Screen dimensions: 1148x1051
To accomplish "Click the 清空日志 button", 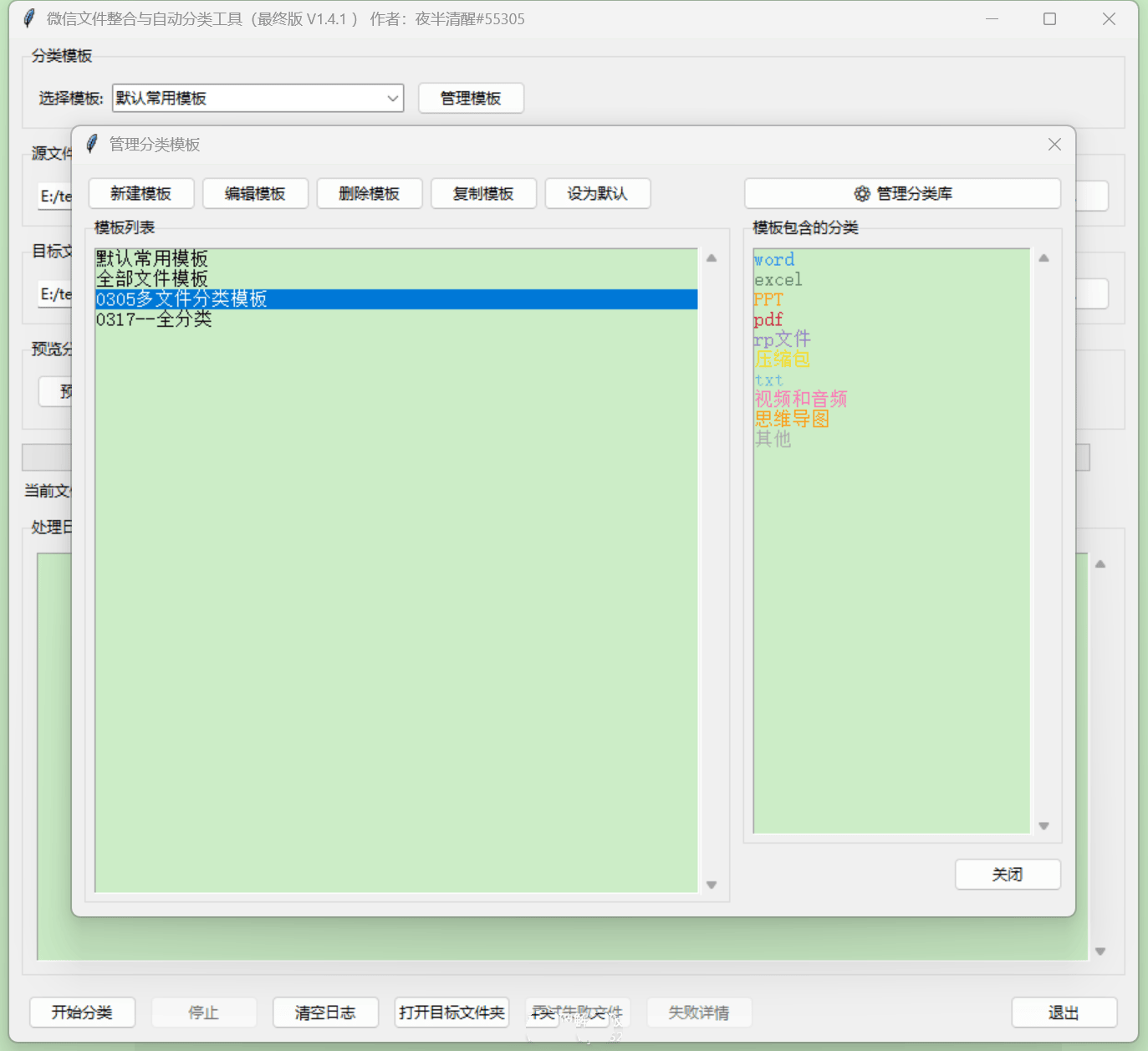I will (x=325, y=1013).
